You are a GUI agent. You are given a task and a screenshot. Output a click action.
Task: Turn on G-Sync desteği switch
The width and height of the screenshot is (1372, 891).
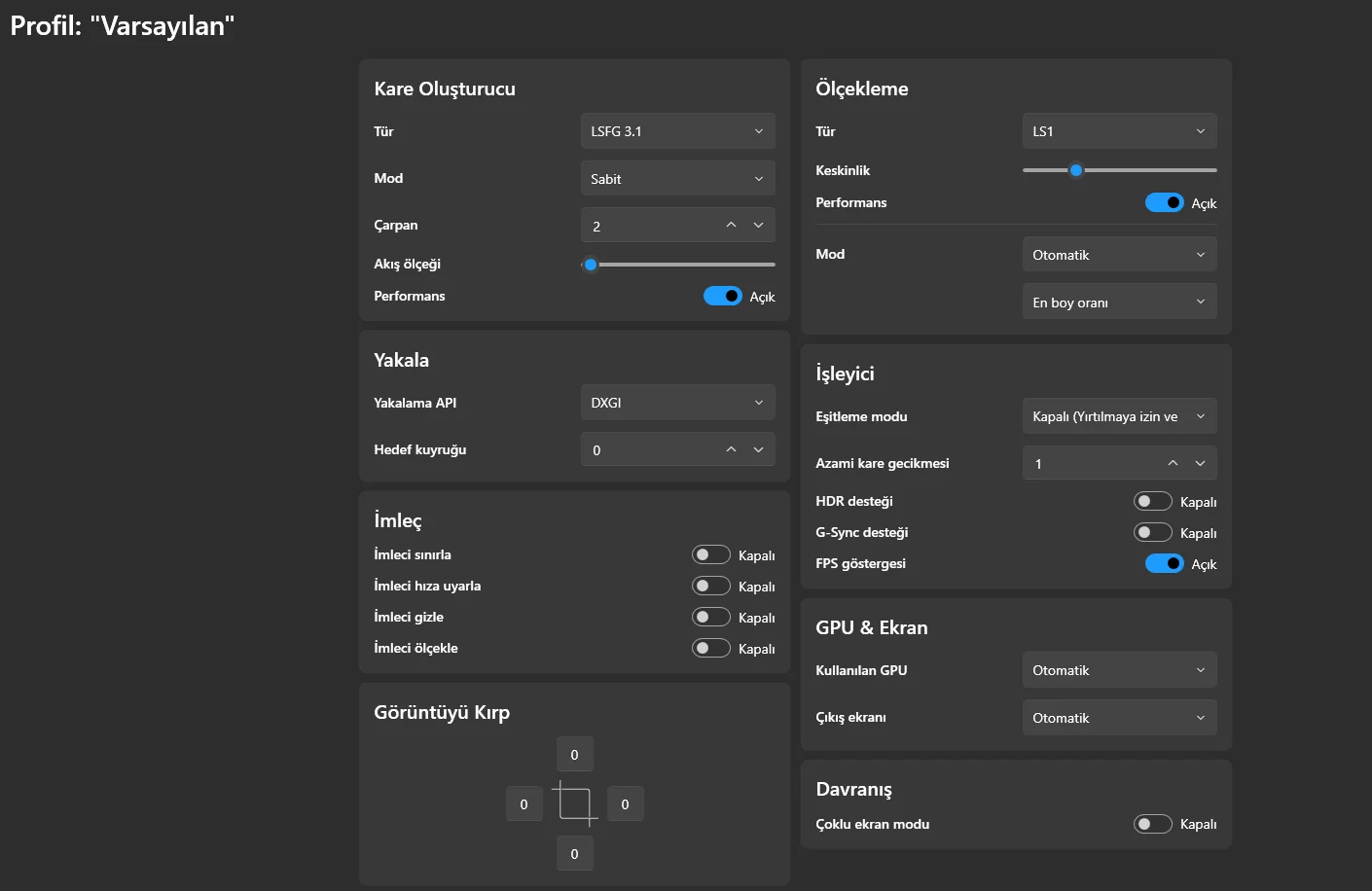tap(1152, 532)
